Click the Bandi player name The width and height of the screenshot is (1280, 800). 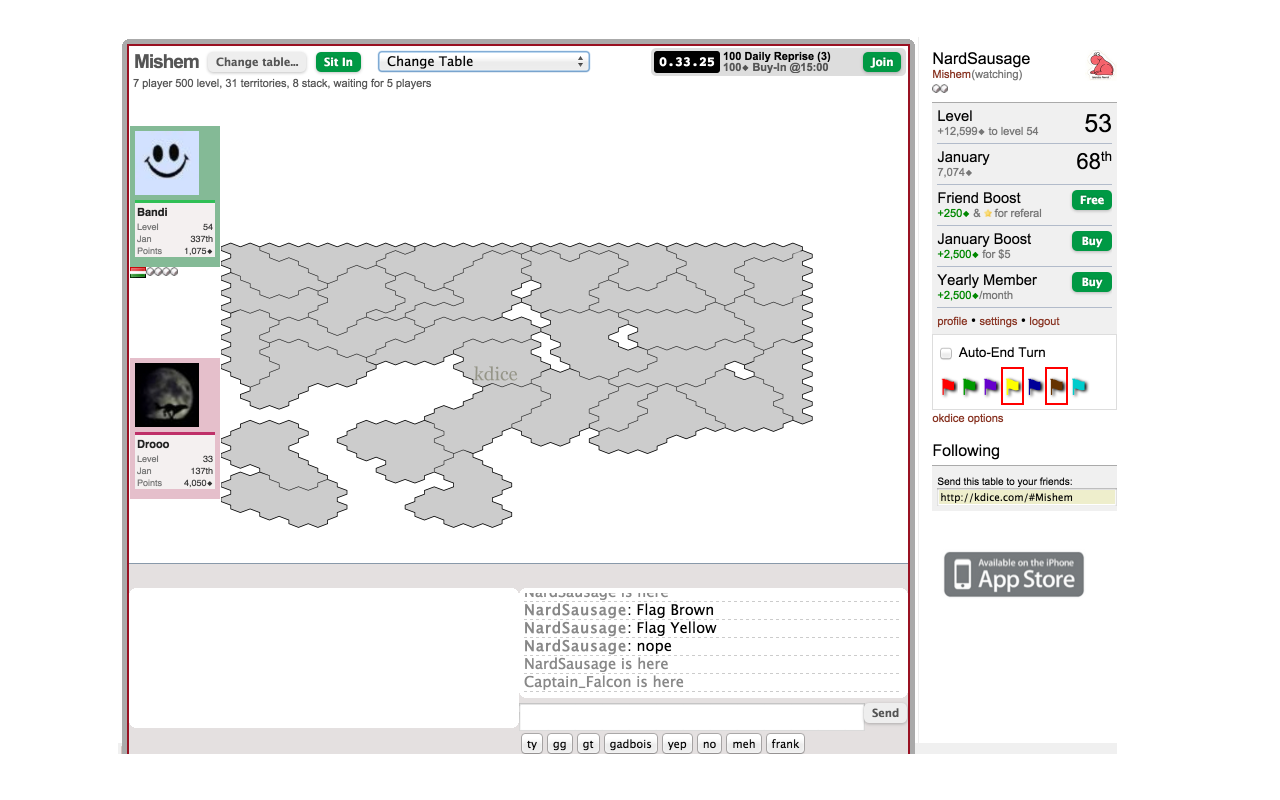click(152, 212)
